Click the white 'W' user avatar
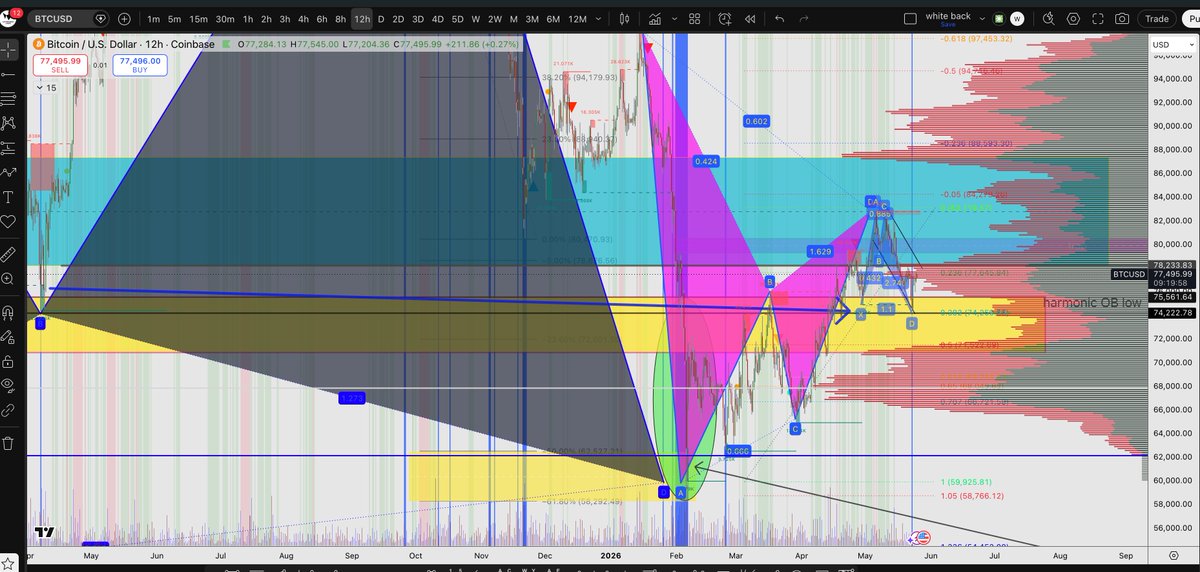1200x572 pixels. 1017,18
